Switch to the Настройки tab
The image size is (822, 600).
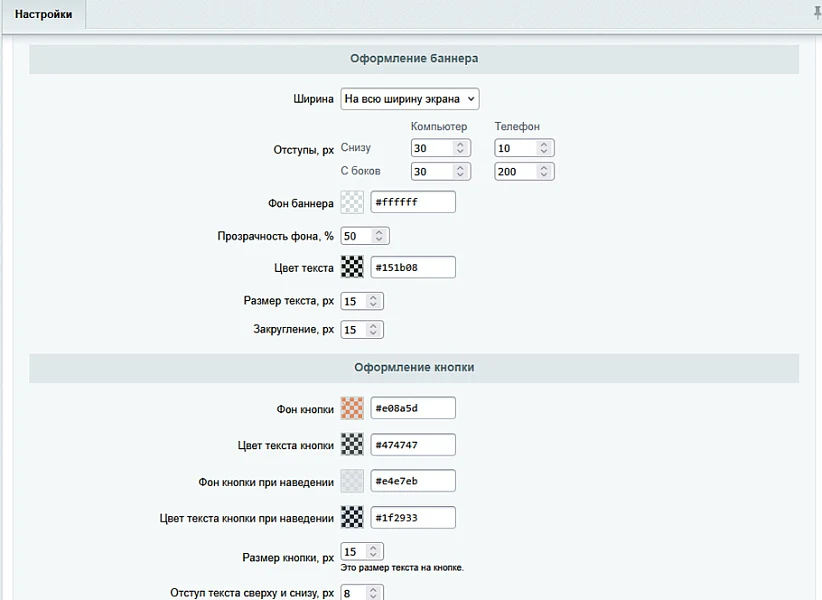[43, 15]
